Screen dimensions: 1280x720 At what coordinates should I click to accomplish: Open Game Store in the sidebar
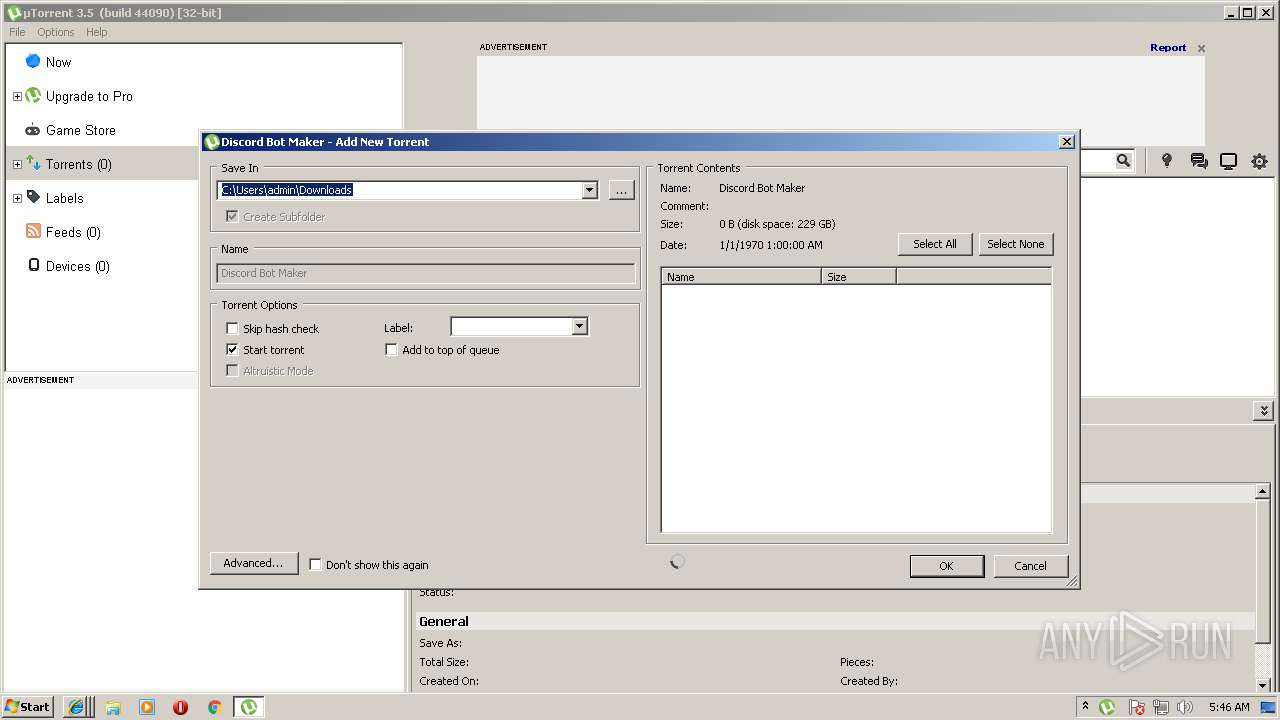pos(80,130)
